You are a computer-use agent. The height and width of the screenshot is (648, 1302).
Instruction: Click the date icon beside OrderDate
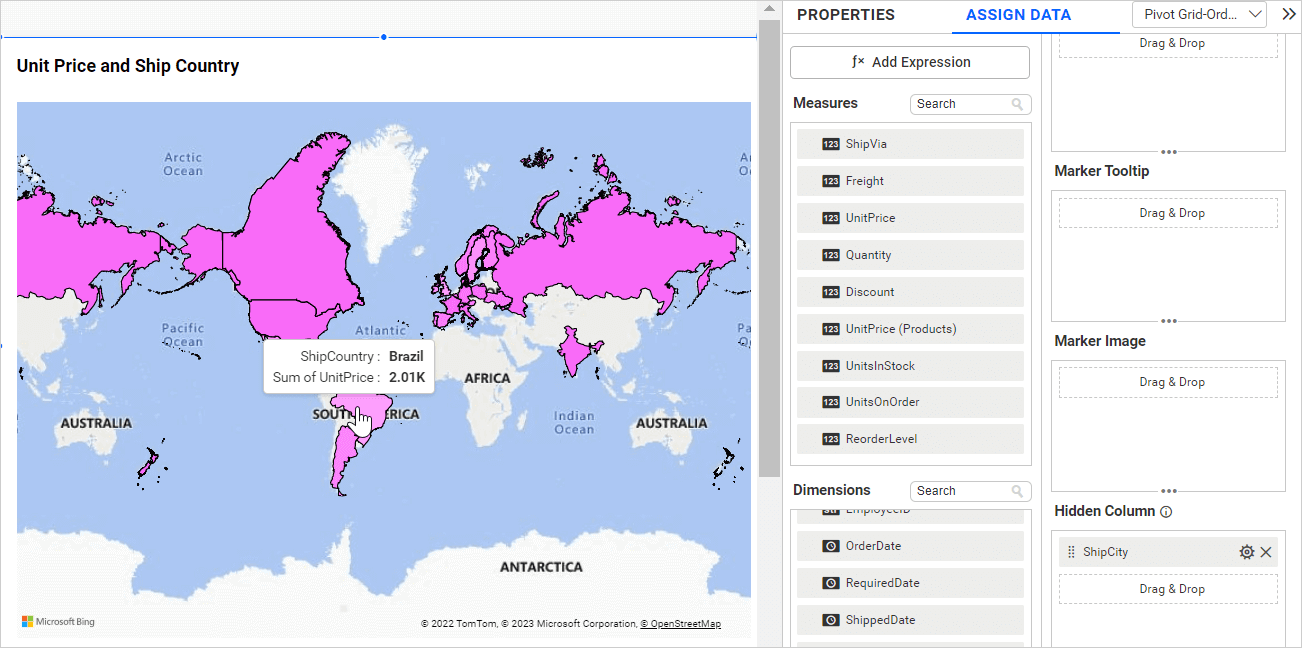point(830,546)
